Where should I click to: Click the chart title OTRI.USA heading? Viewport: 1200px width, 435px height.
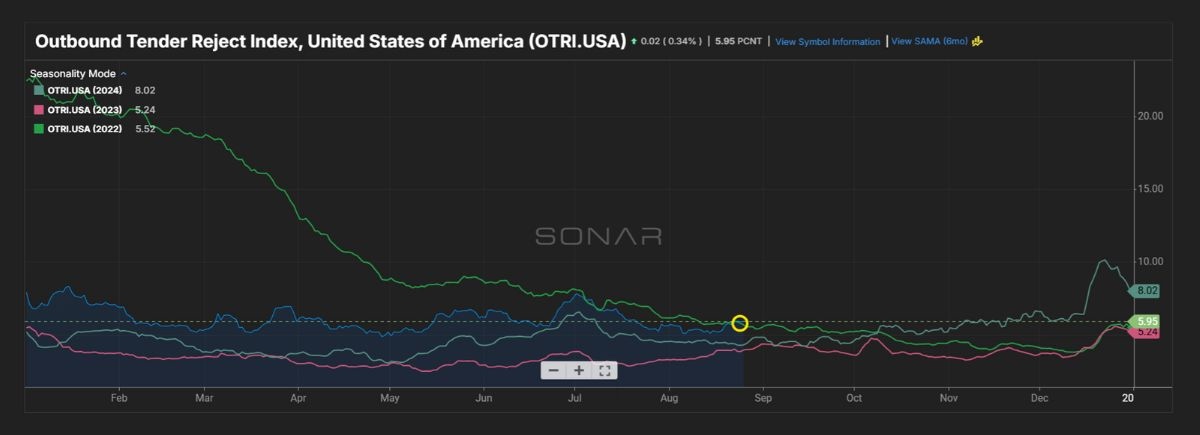click(x=330, y=42)
